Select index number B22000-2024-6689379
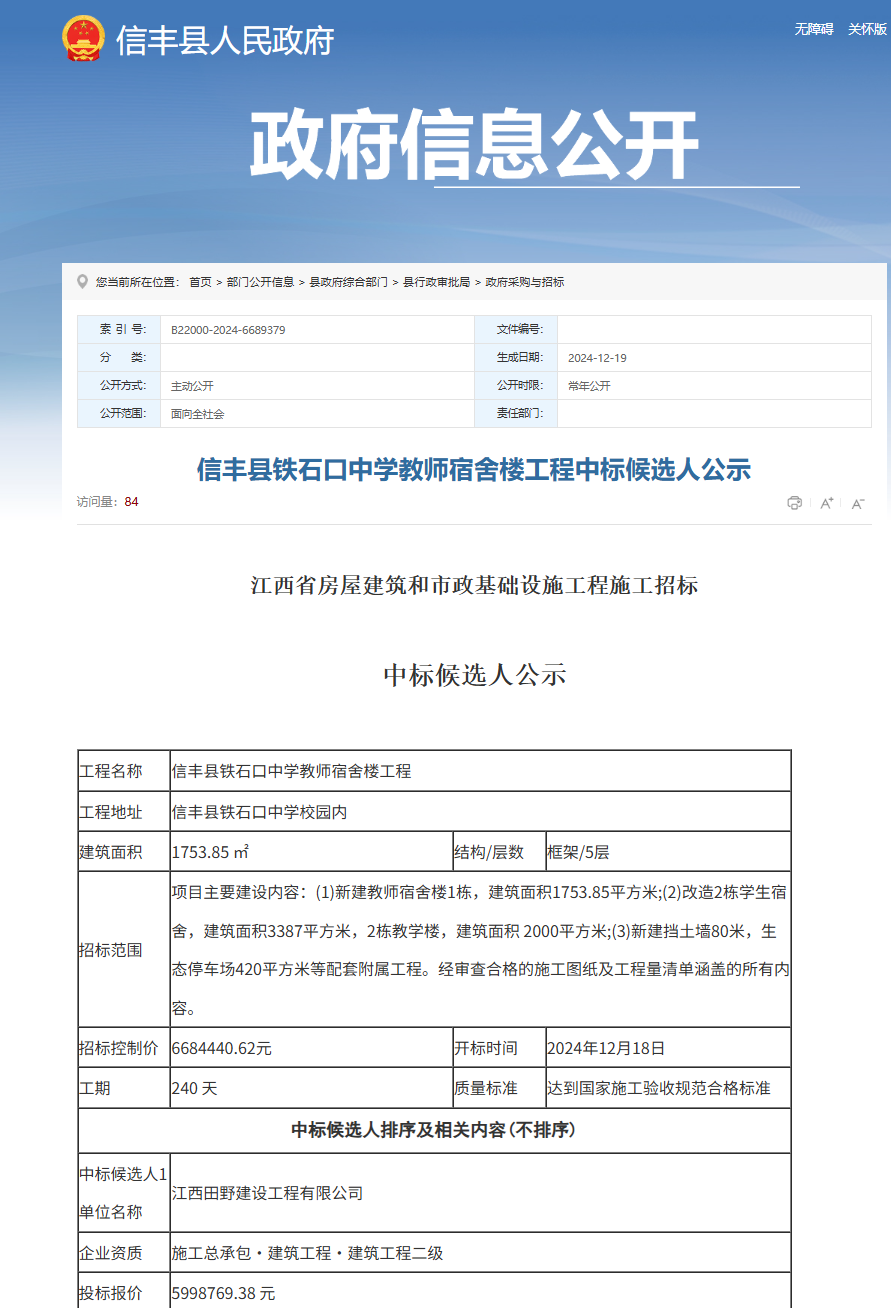Image resolution: width=891 pixels, height=1308 pixels. [x=228, y=330]
